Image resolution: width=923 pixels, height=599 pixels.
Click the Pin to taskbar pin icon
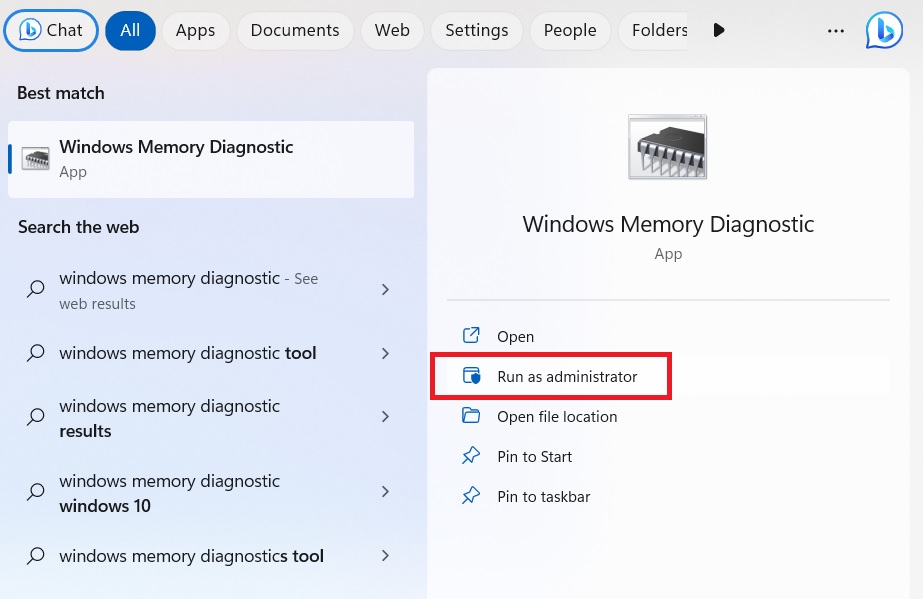point(471,496)
